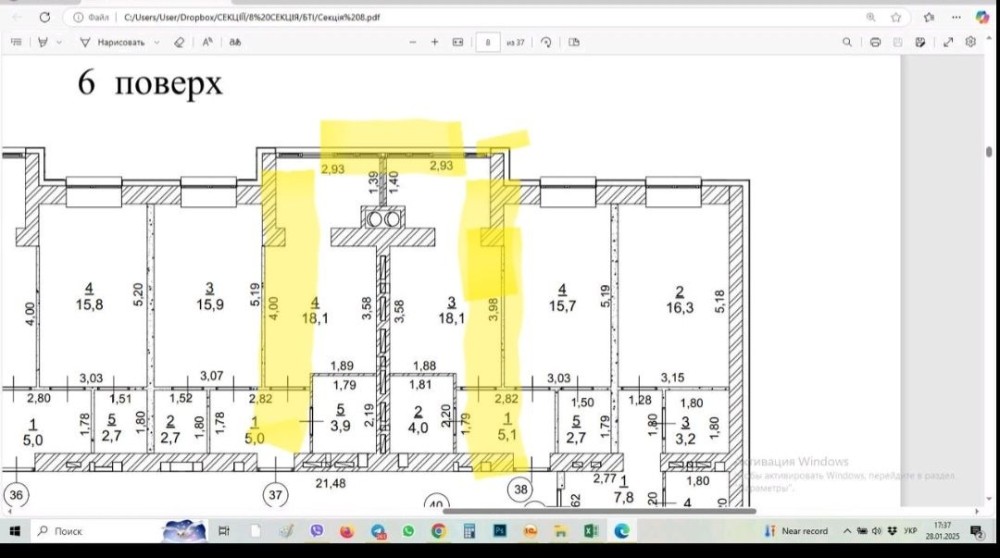Zoom in with the plus button
Screen dimensions: 1000x558
(435, 42)
